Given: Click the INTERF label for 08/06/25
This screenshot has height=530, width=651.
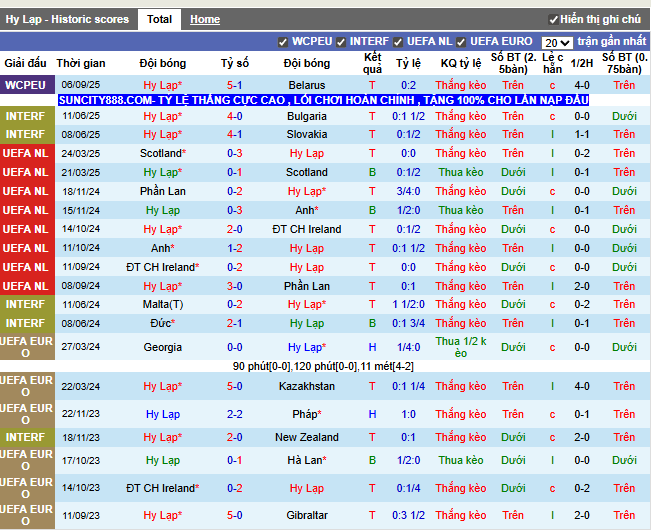Looking at the screenshot, I should 25,134.
